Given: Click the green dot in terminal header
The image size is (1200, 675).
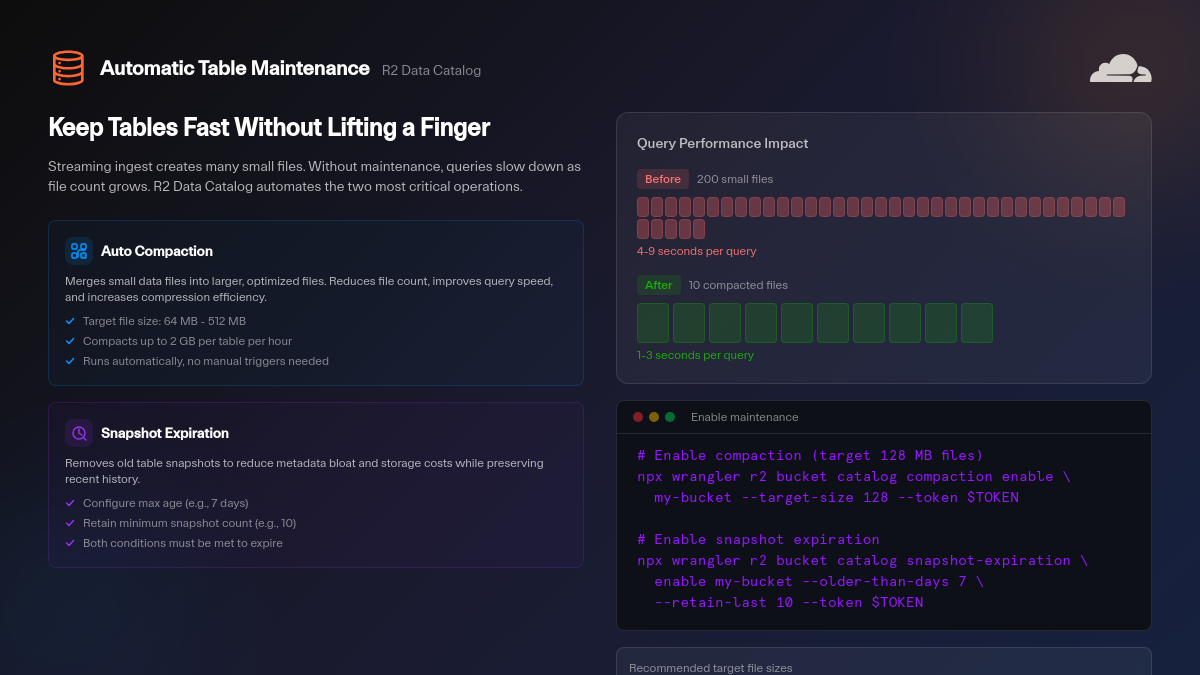Looking at the screenshot, I should (x=670, y=417).
